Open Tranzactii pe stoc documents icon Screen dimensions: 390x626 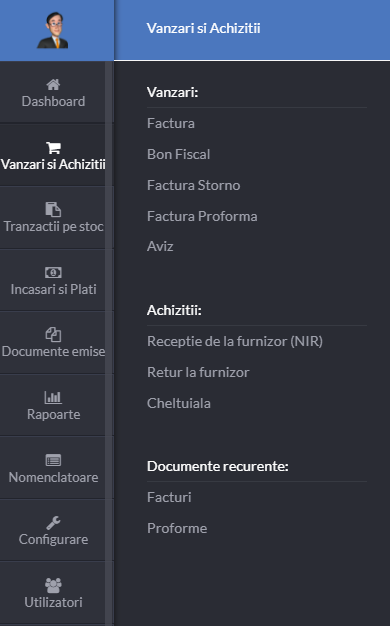coord(53,209)
